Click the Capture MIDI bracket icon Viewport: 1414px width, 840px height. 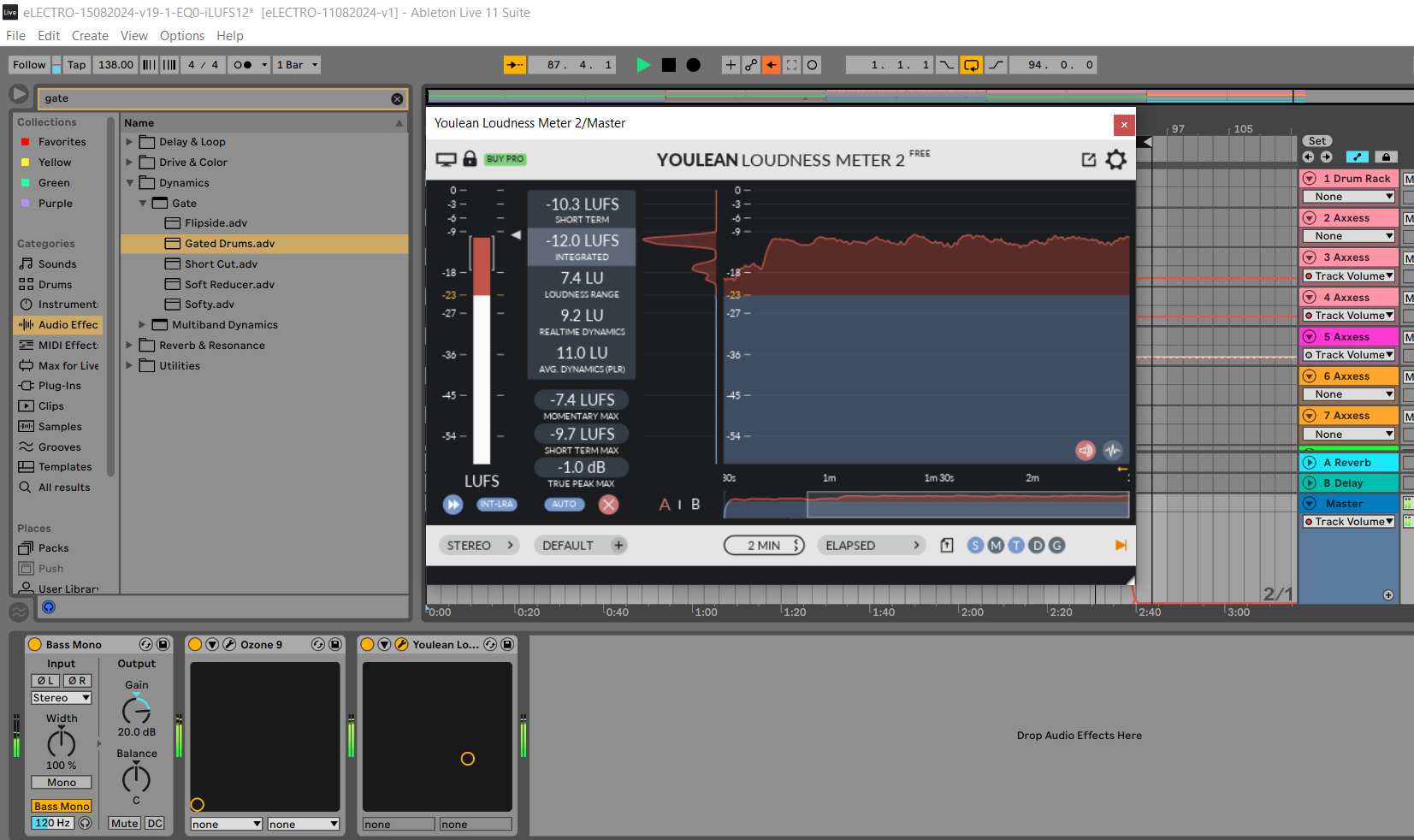(x=792, y=65)
